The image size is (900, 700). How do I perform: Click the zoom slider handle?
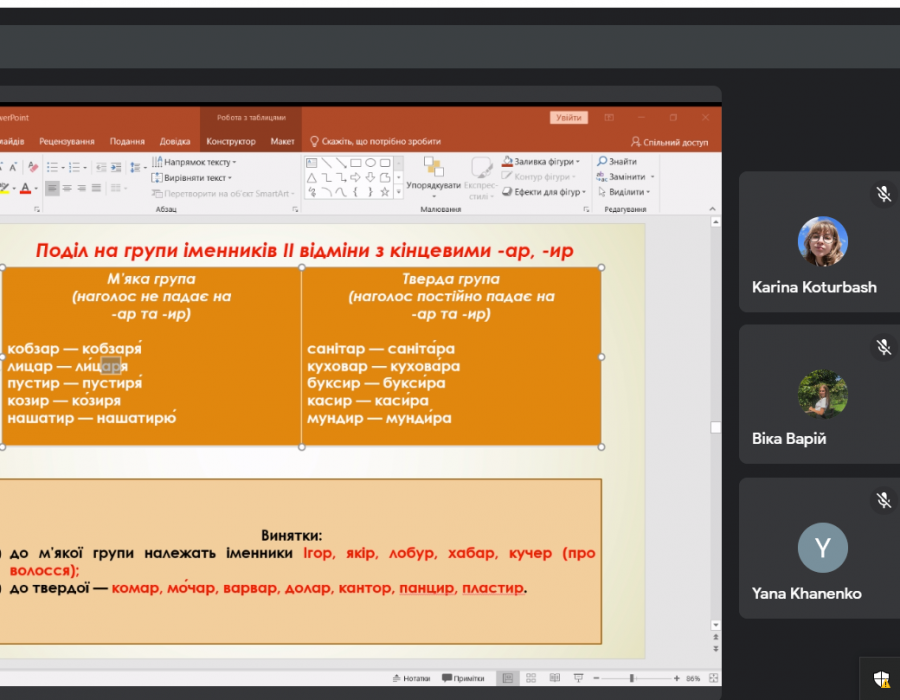631,678
